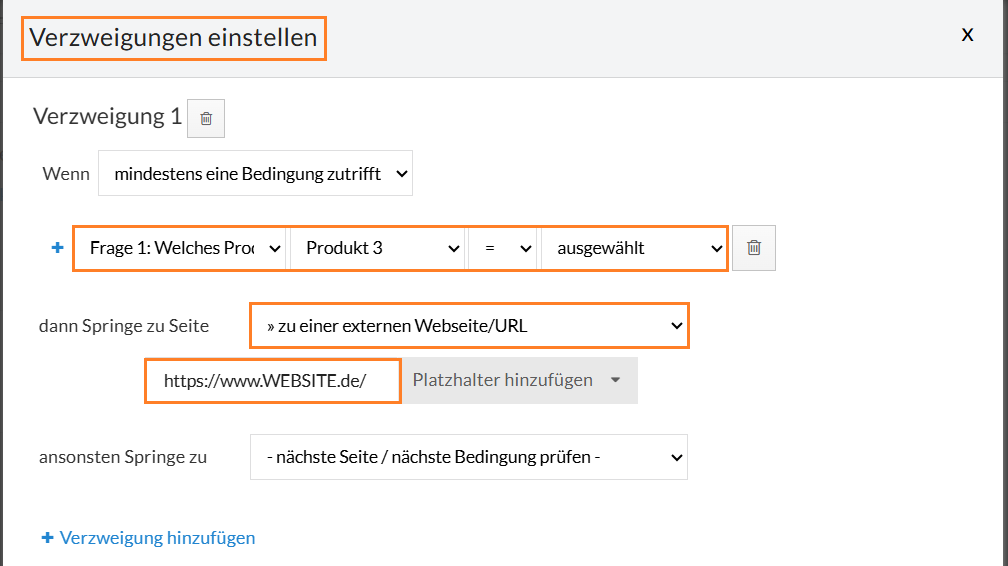Delete Verzweigung 1 with its trash icon

pos(206,118)
